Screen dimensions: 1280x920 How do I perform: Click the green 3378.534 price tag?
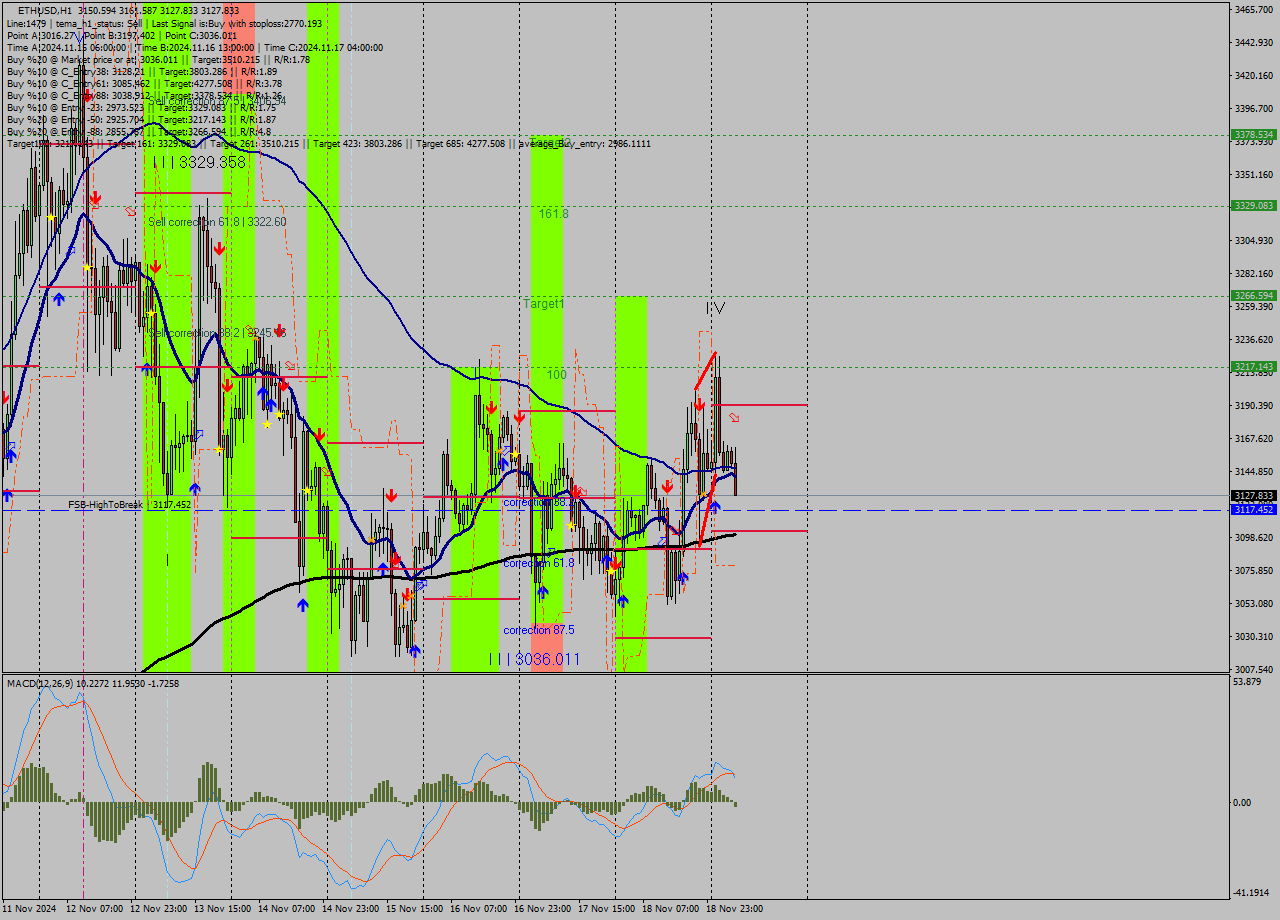pos(1254,134)
